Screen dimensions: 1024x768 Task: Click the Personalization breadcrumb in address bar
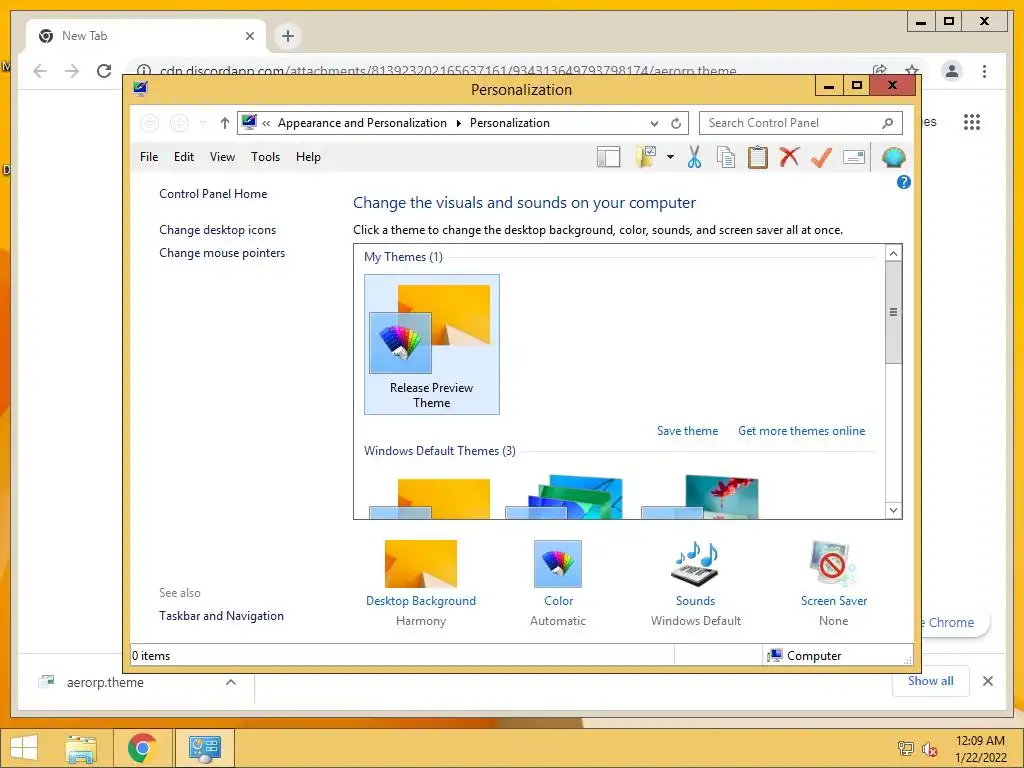tap(509, 123)
